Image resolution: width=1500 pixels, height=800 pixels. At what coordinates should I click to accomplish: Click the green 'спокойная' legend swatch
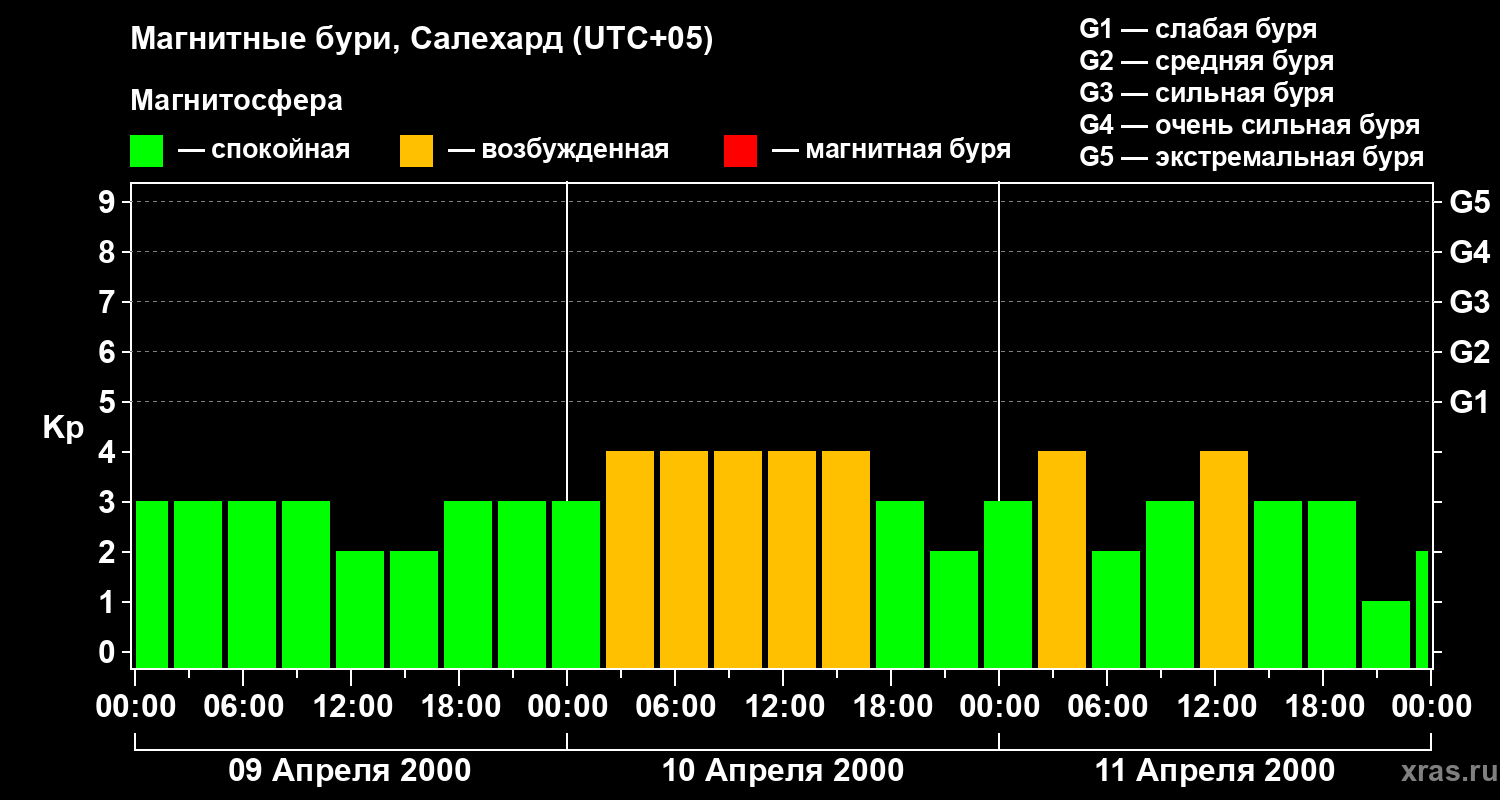[x=147, y=151]
